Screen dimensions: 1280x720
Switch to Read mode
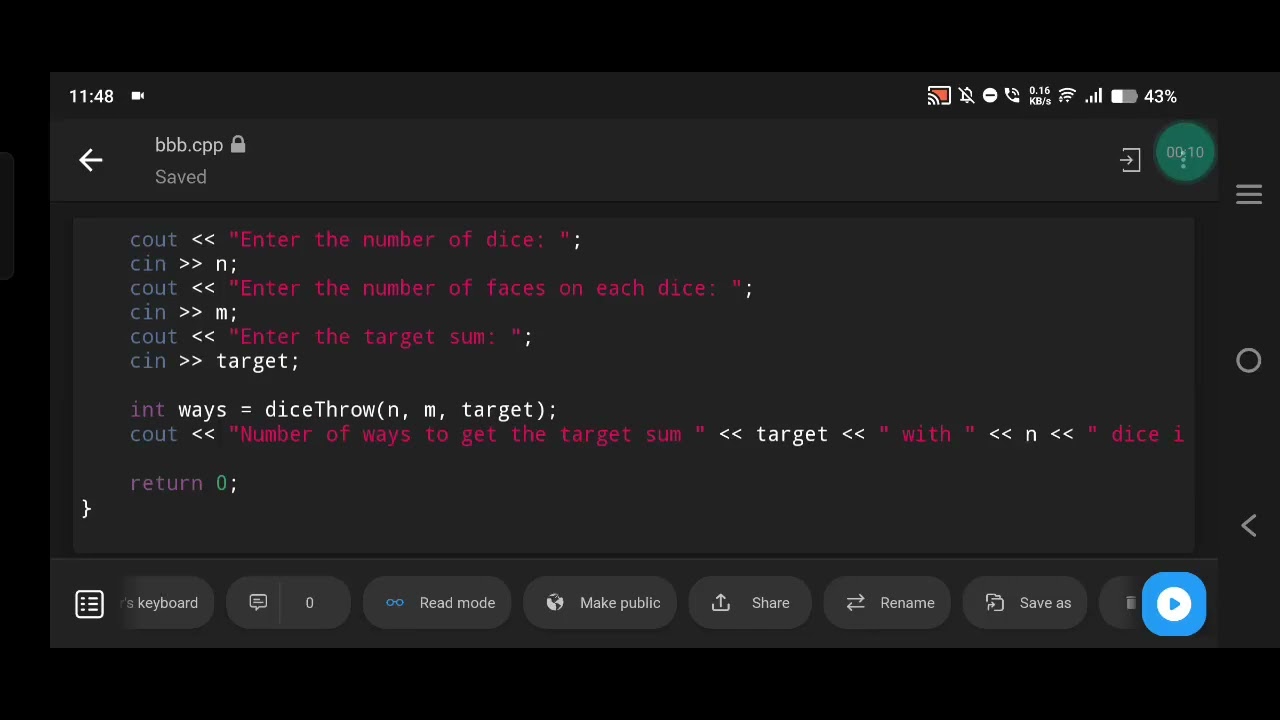pyautogui.click(x=437, y=603)
